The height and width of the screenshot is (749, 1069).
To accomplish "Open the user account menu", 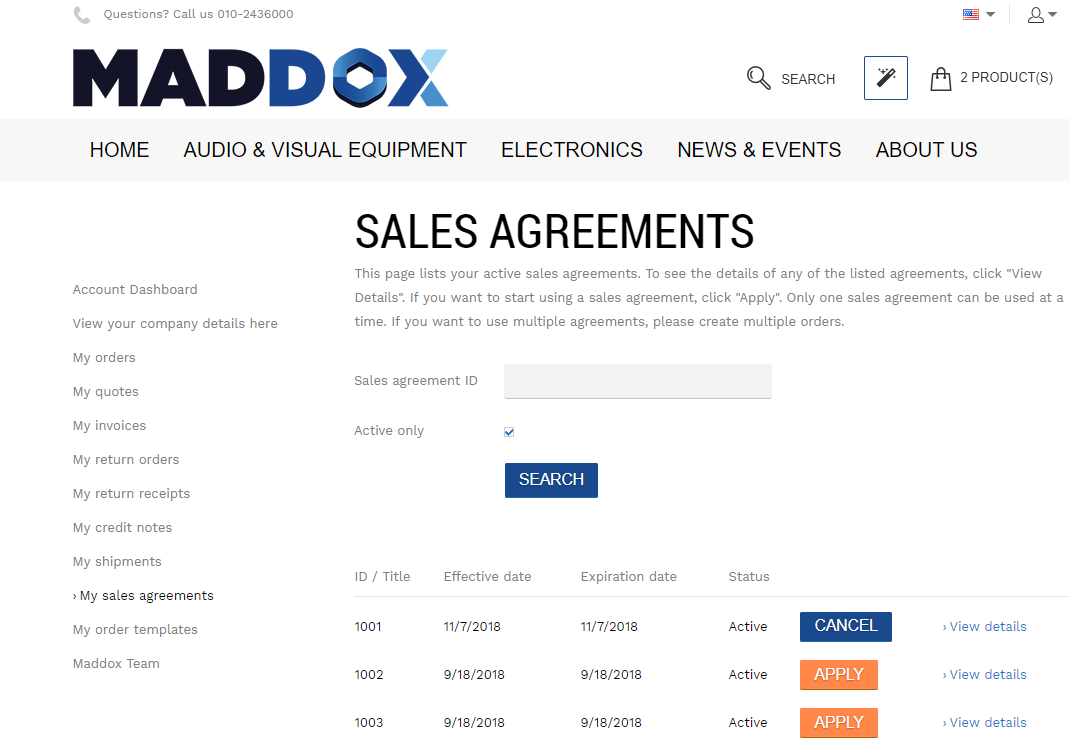I will (1042, 14).
